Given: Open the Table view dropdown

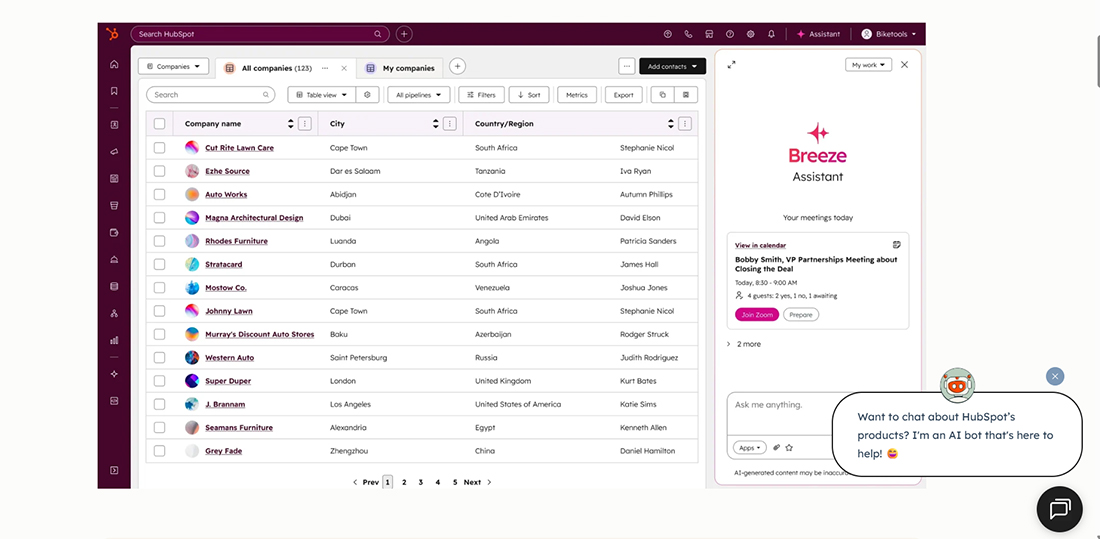Looking at the screenshot, I should 322,95.
